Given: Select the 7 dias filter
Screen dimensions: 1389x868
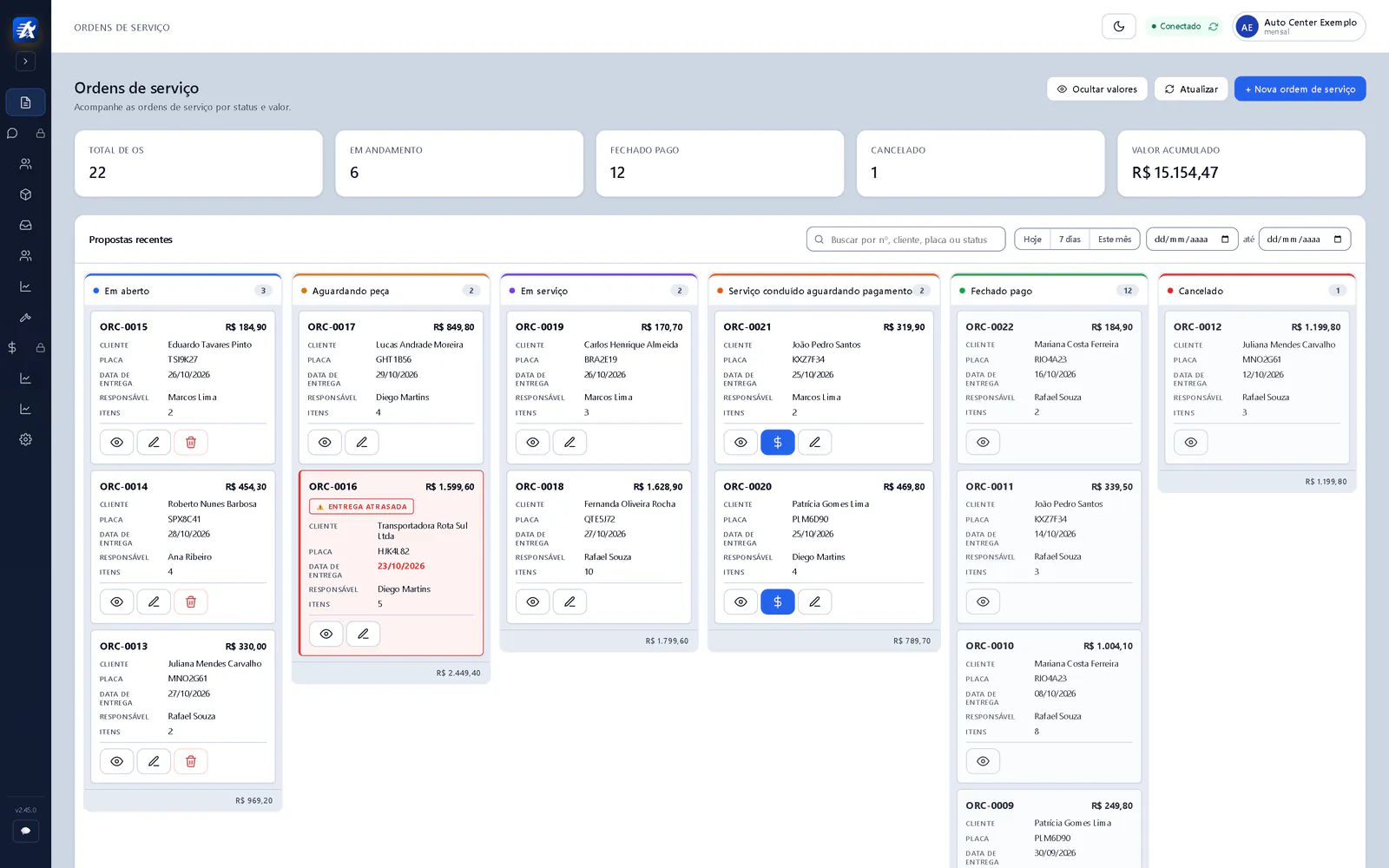Looking at the screenshot, I should click(1070, 240).
